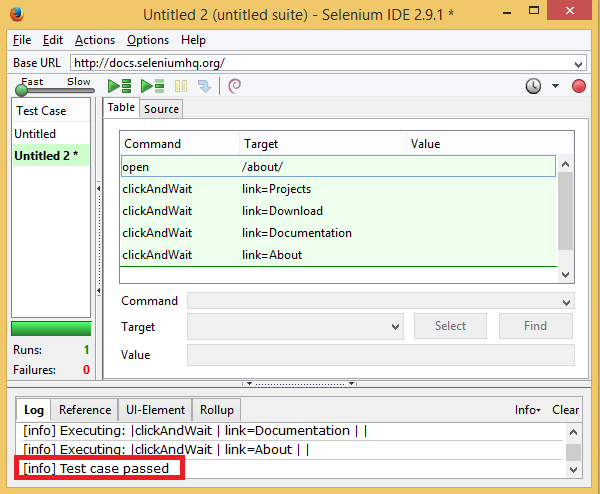
Task: Adjust the Fast-Slow speed slider
Action: 20,91
